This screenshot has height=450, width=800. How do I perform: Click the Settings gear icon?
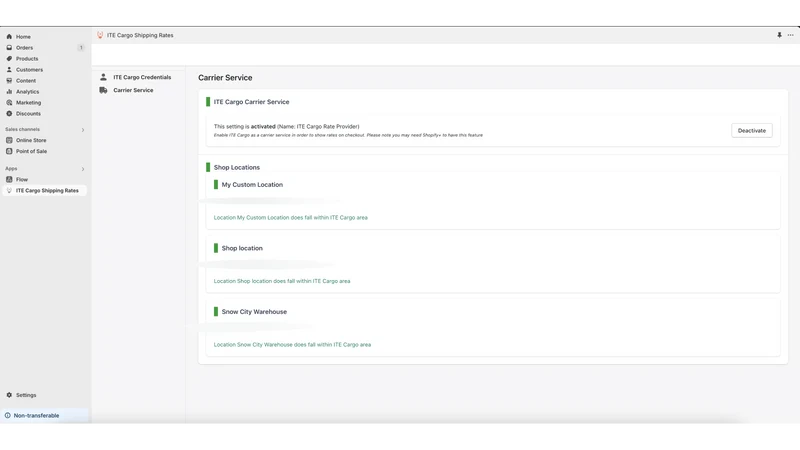tap(9, 395)
